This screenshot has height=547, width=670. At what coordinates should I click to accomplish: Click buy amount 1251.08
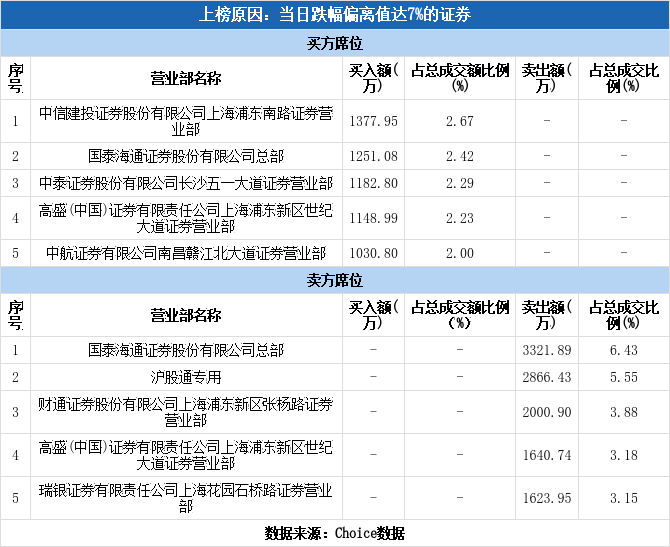point(373,156)
